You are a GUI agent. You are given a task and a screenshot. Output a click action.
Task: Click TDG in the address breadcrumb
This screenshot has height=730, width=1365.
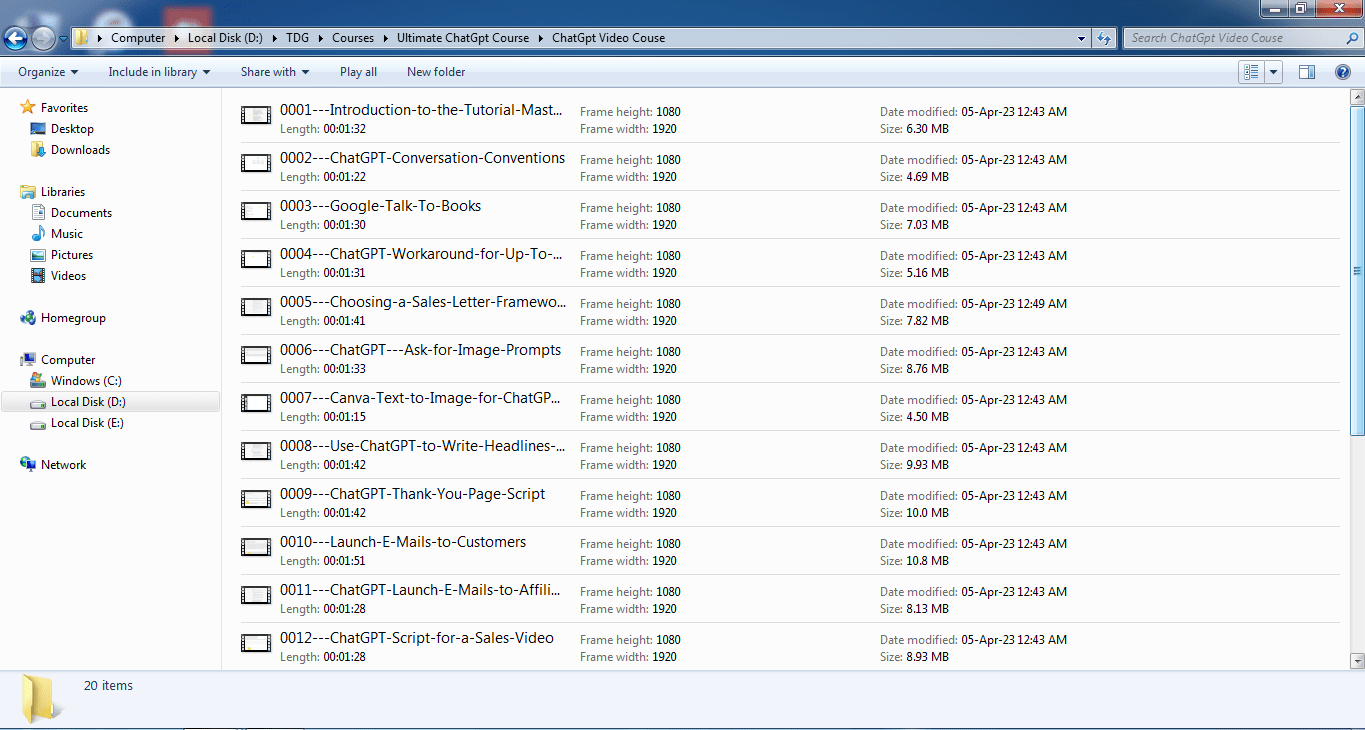coord(298,38)
